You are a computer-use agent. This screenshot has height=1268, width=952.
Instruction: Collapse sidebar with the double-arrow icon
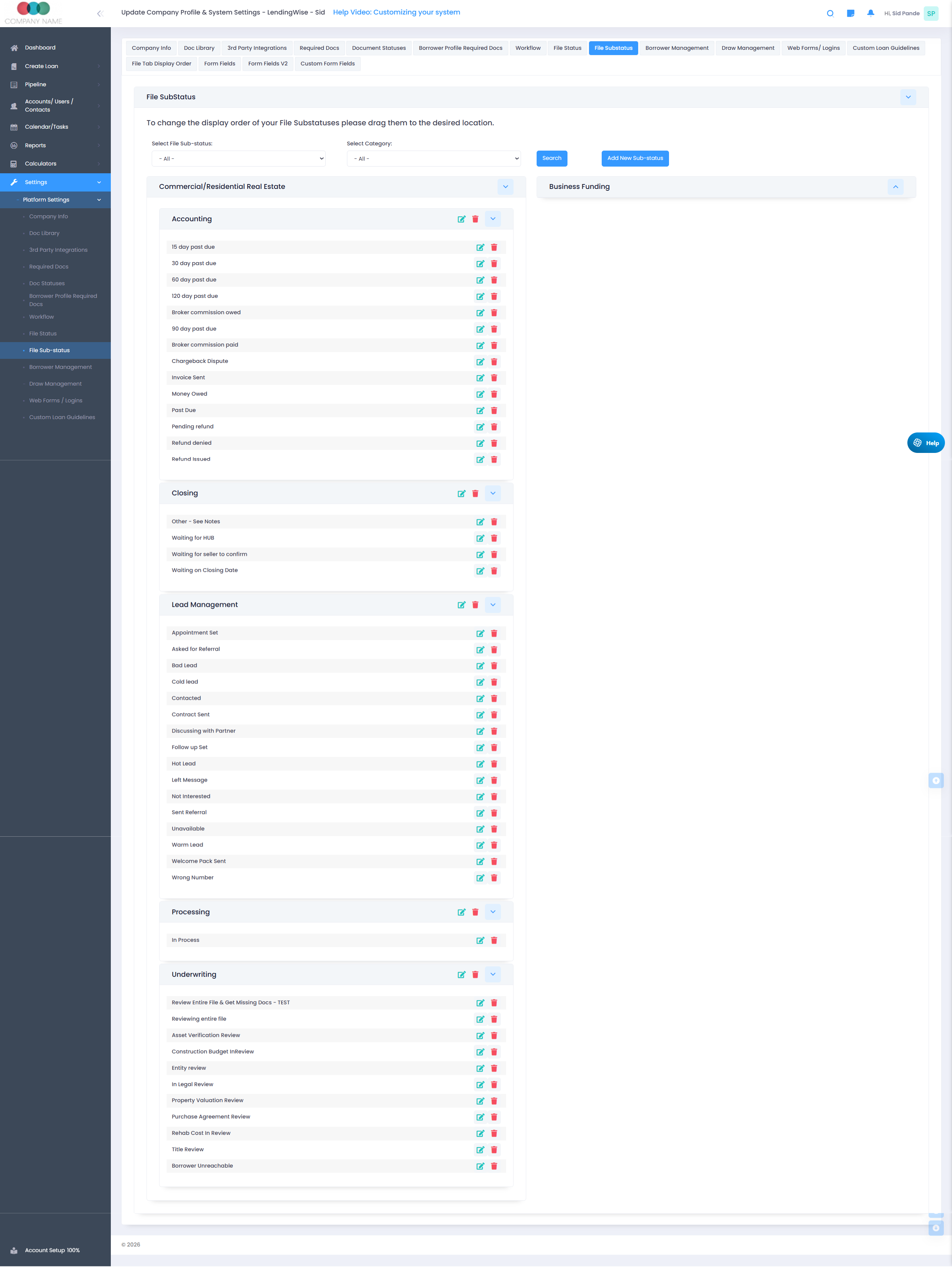click(100, 13)
